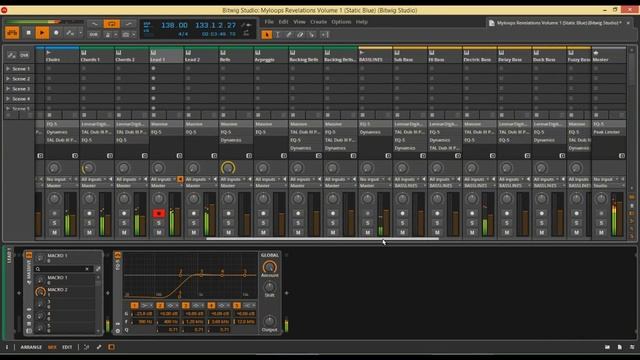Clear the Massive parameter search field

[x=87, y=269]
